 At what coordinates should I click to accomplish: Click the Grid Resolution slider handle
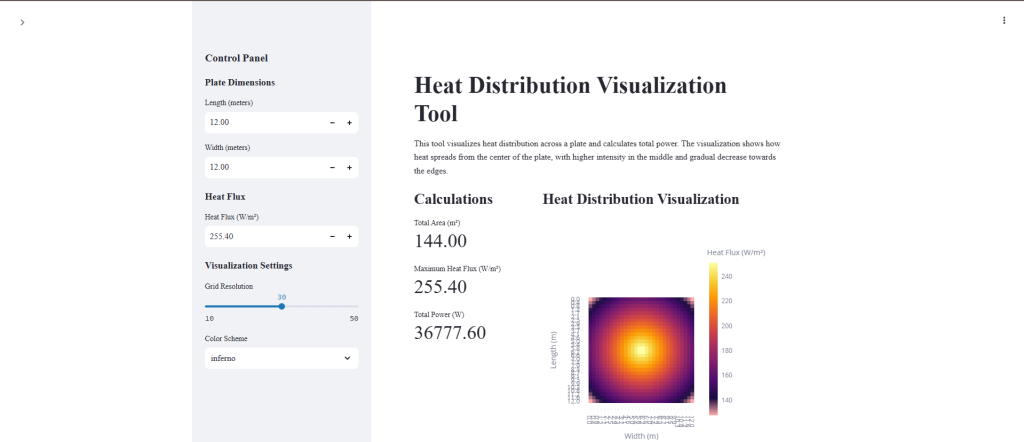coord(282,306)
